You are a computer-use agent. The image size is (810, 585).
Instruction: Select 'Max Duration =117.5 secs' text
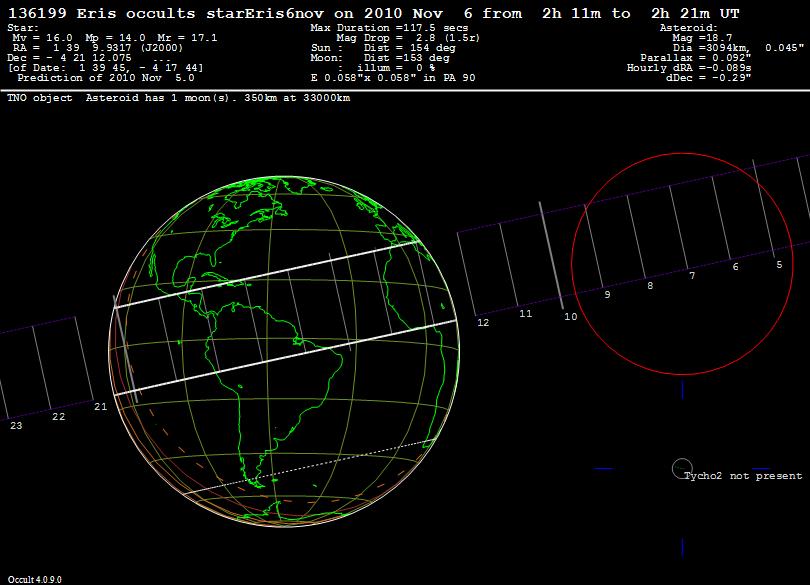[389, 28]
